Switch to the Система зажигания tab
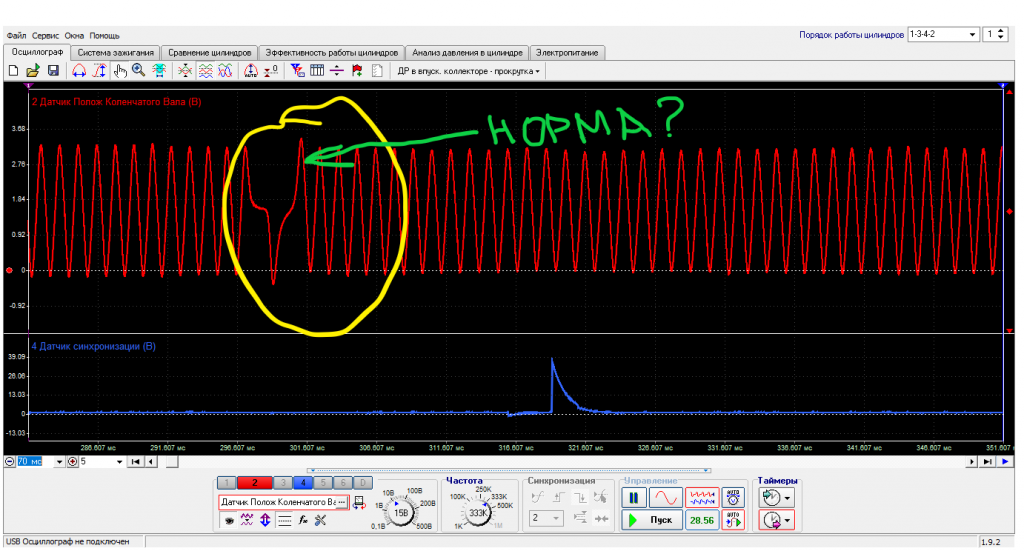This screenshot has height=551, width=1024. [x=116, y=52]
